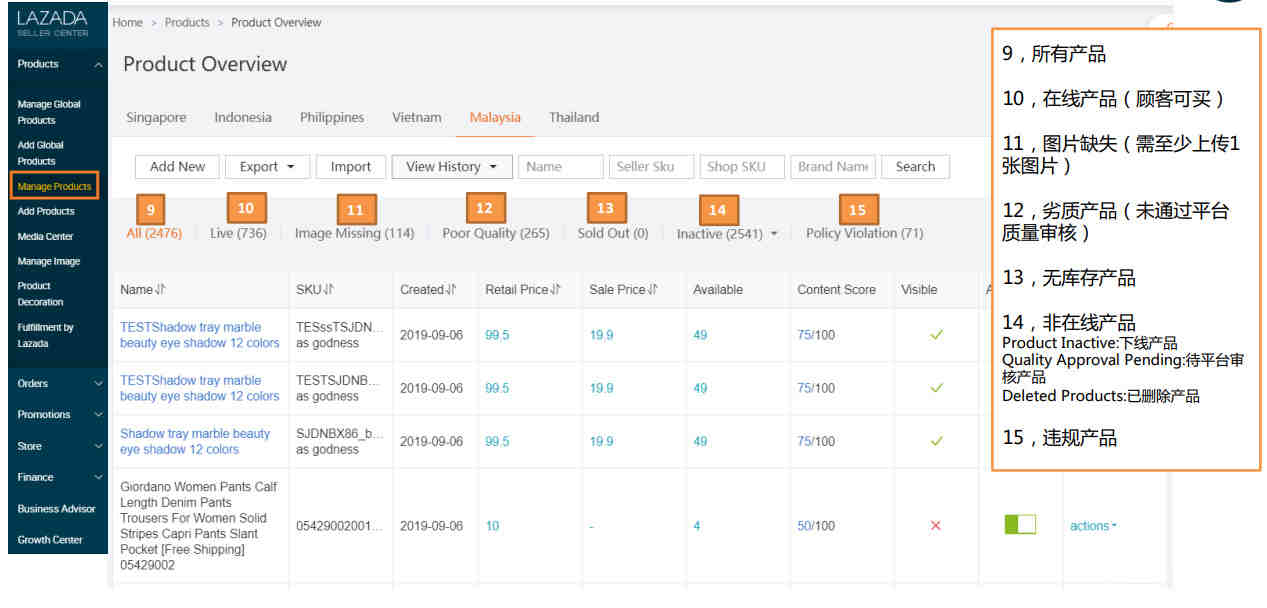Sort by Retail Price sort icon

click(x=556, y=290)
